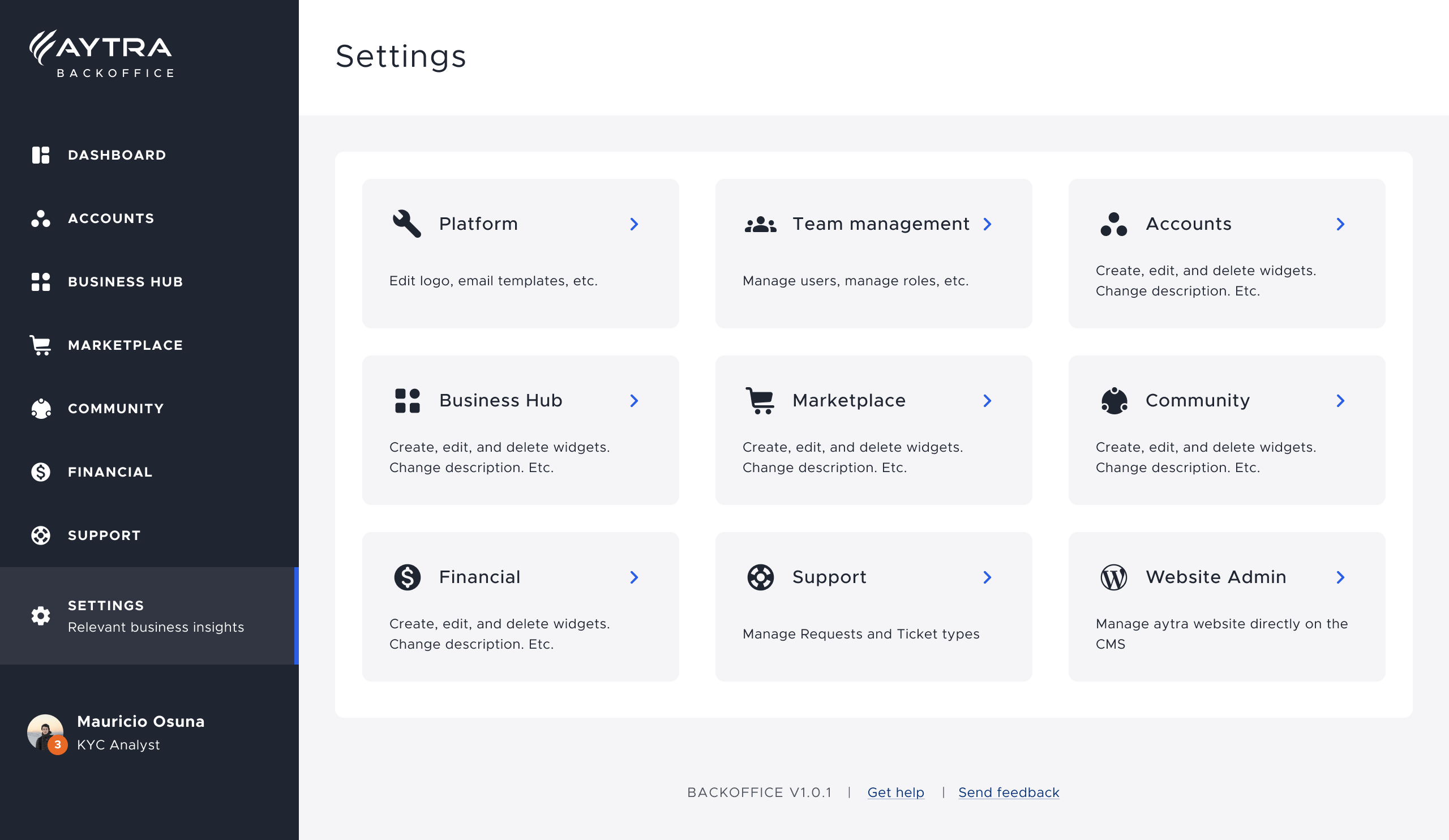1449x840 pixels.
Task: Click the Accounts three-dot sidebar icon
Action: coord(41,218)
